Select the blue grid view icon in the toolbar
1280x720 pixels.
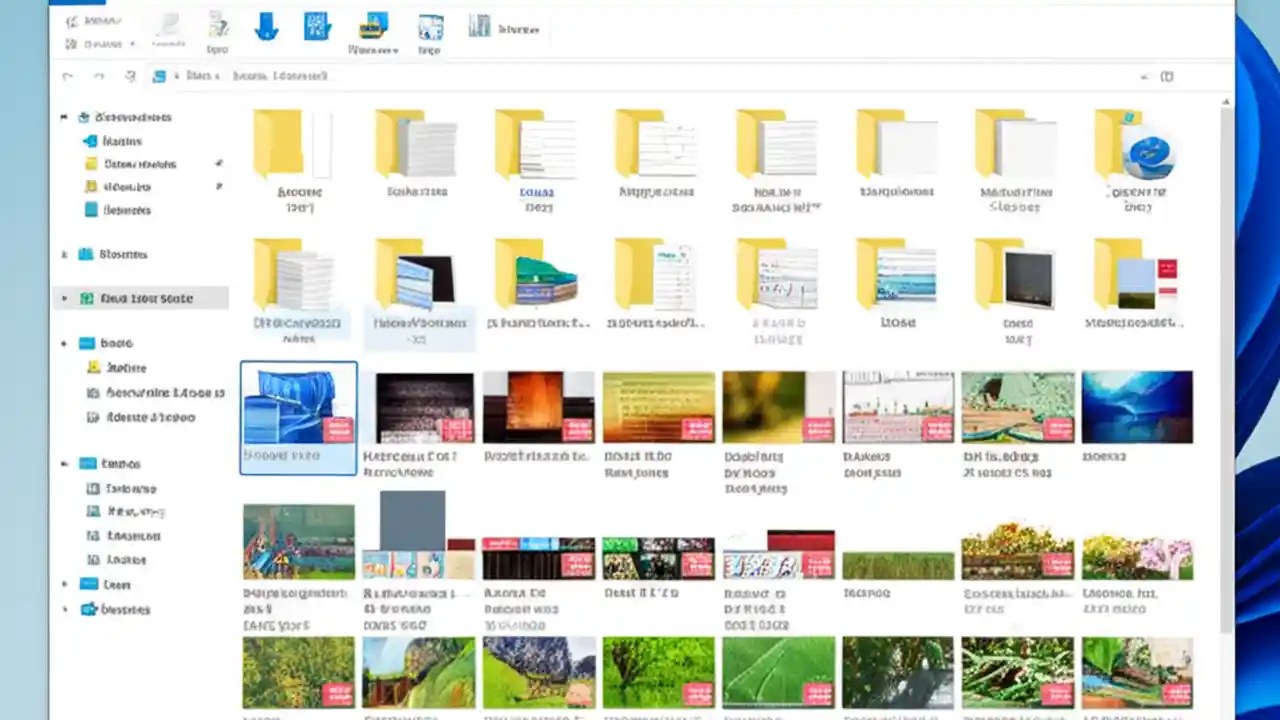tap(317, 26)
